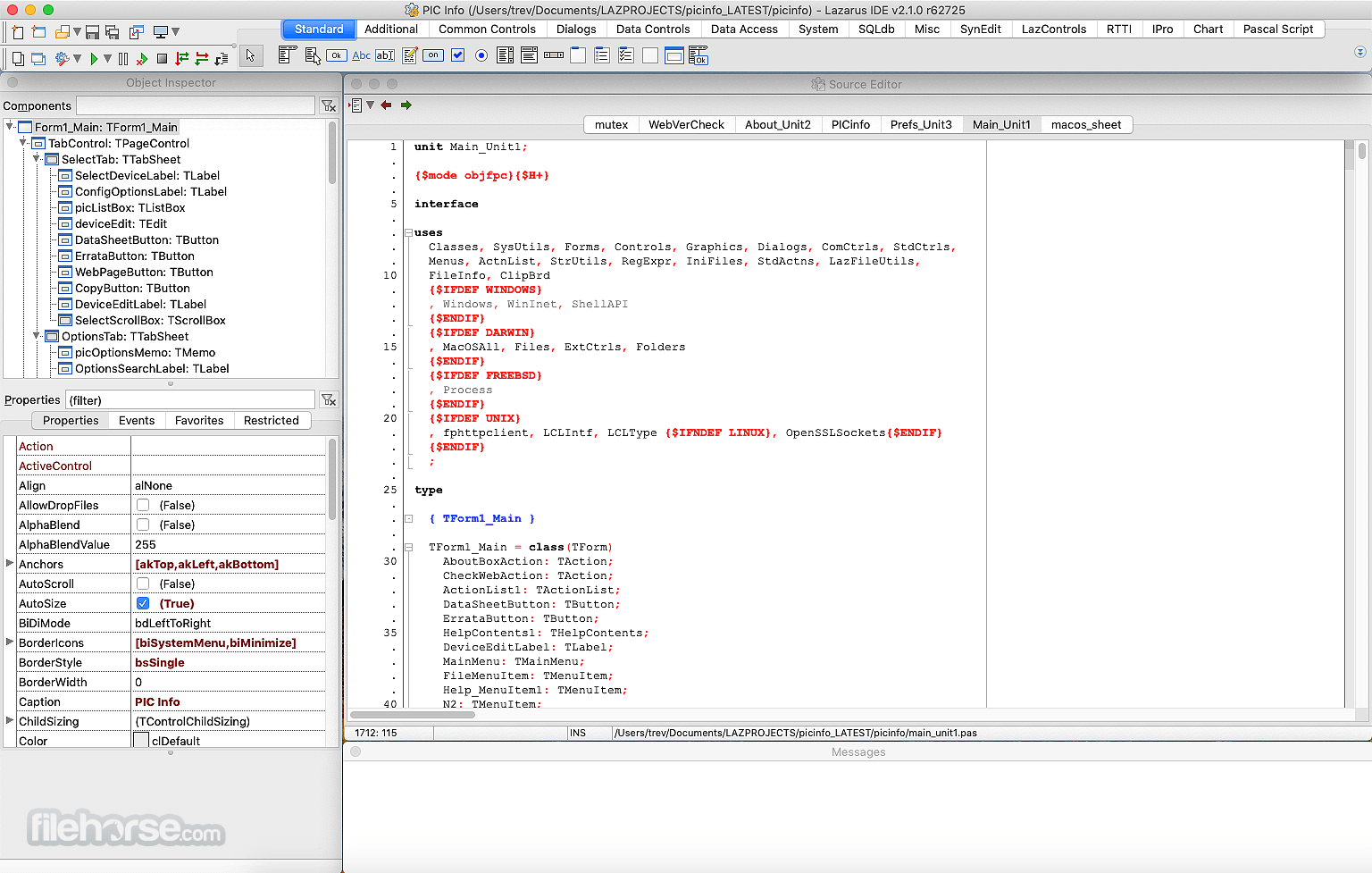Click the View Forms toolbar icon
Viewport: 1372px width, 873px height.
(38, 59)
